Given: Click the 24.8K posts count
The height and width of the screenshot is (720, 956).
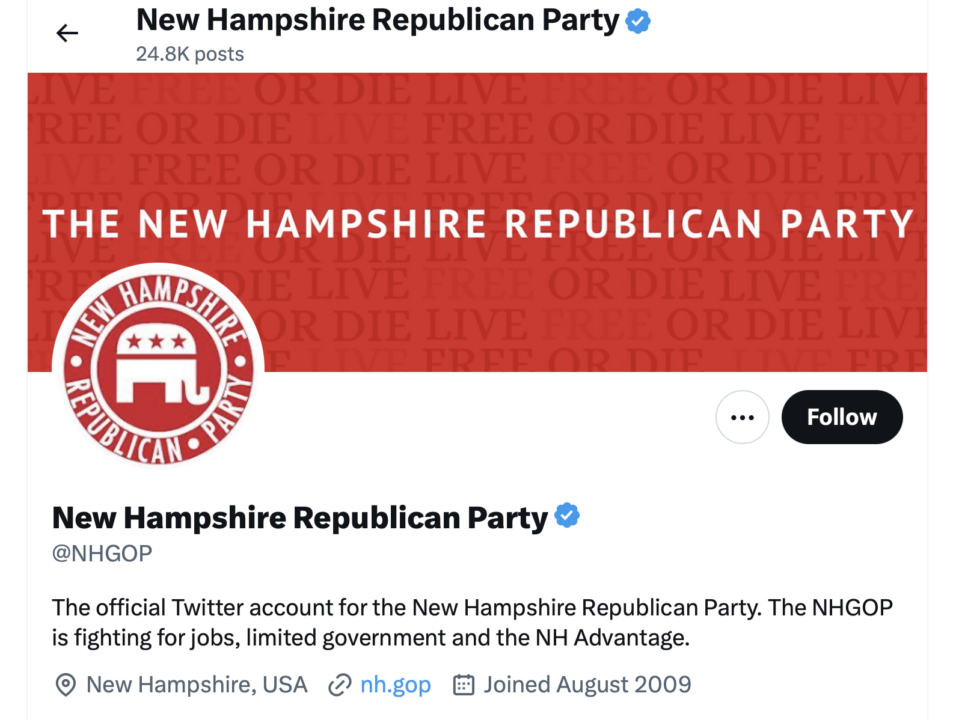Looking at the screenshot, I should coord(190,54).
